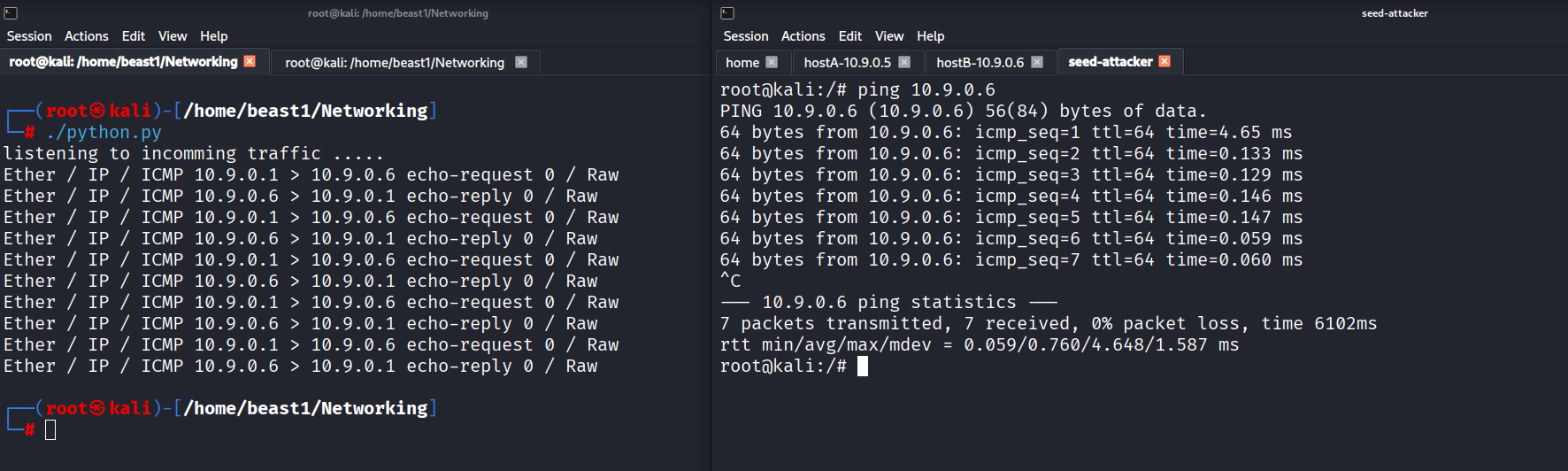Open Help menu in the left terminal

point(214,36)
